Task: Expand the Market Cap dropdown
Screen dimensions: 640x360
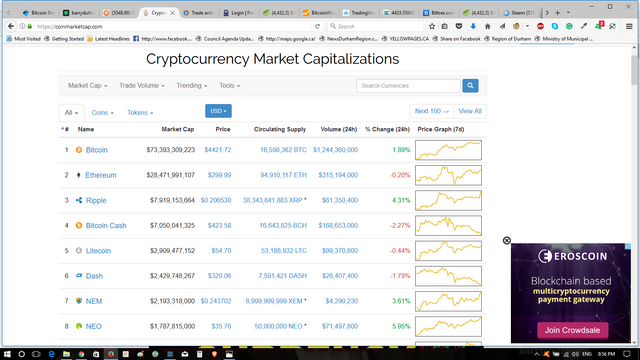Action: (87, 86)
